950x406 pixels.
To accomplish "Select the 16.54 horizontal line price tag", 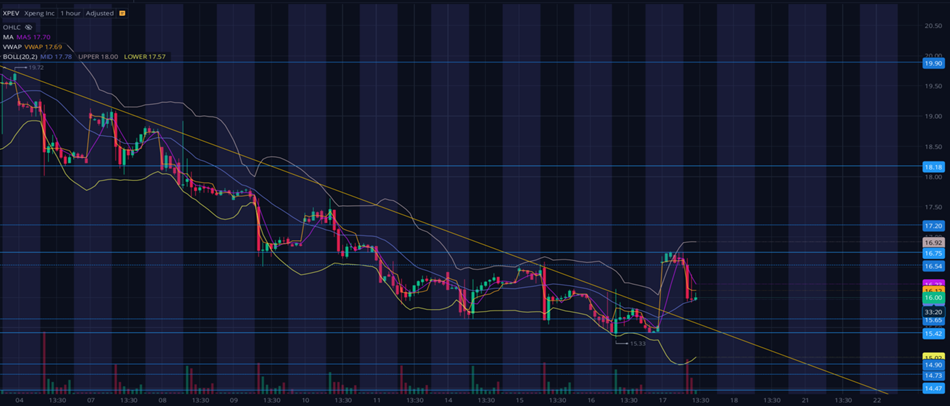I will [932, 266].
